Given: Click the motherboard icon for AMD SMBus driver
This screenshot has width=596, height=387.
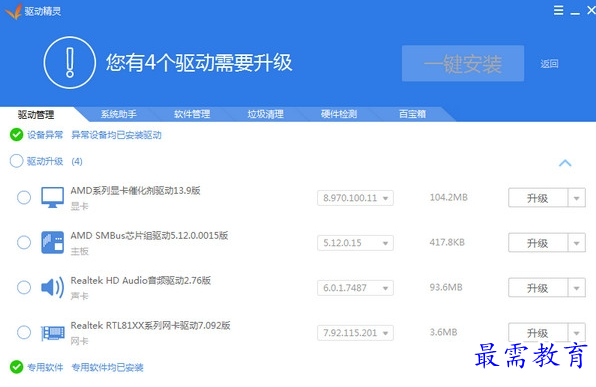Looking at the screenshot, I should [52, 242].
